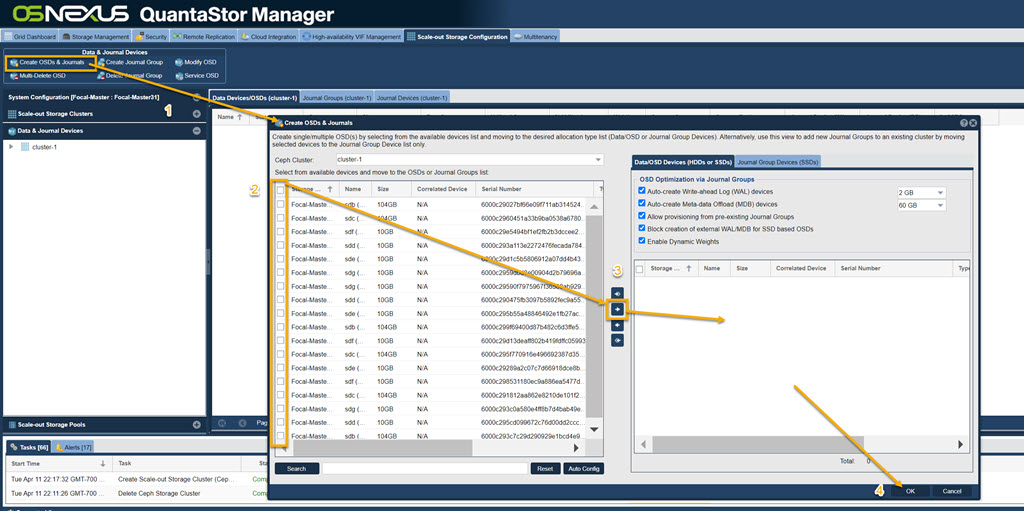Image resolution: width=1024 pixels, height=511 pixels.
Task: Expand the Scale-out Storage Pools section
Action: (197, 425)
